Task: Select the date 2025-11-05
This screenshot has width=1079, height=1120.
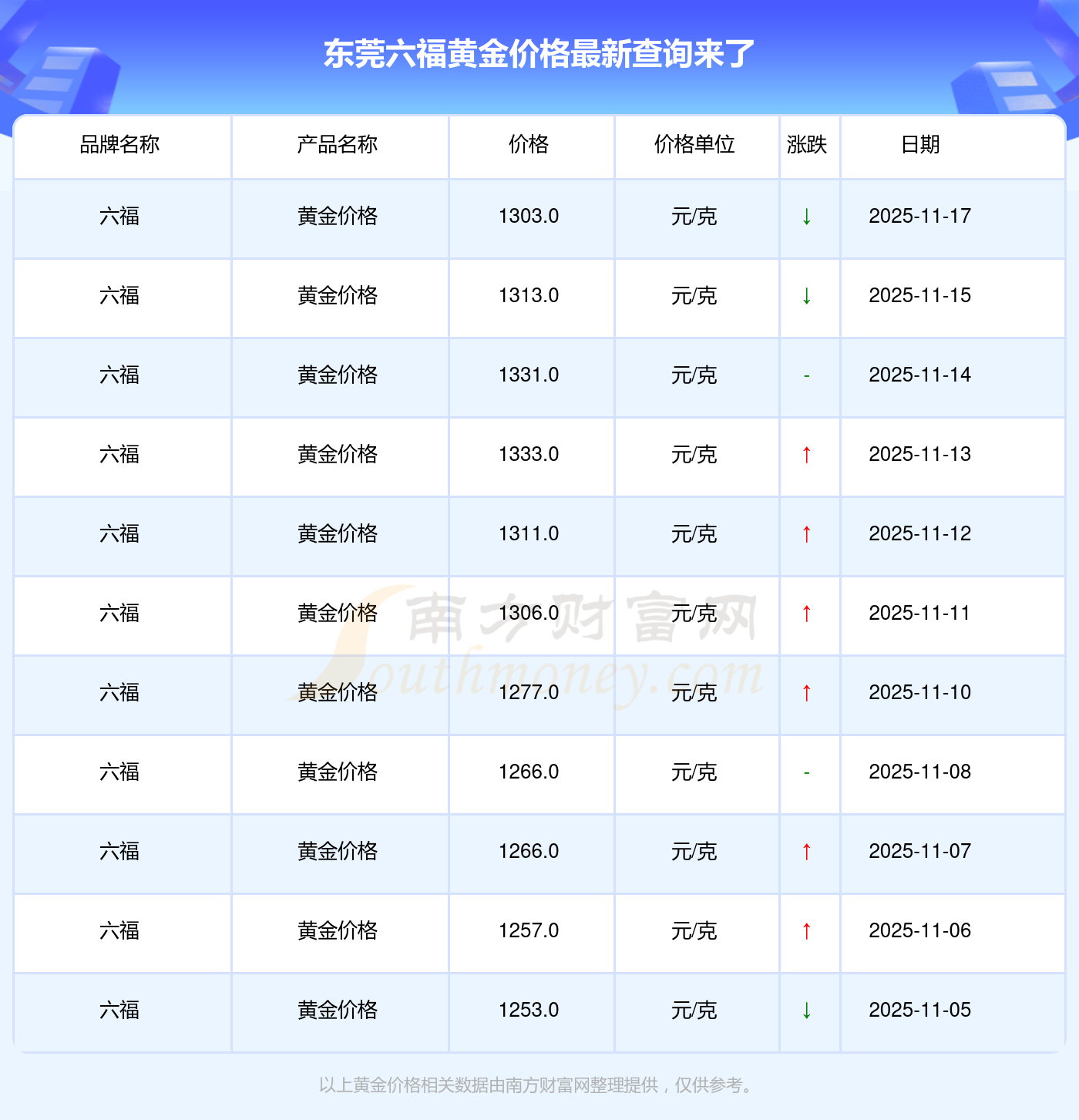Action: (x=920, y=1010)
